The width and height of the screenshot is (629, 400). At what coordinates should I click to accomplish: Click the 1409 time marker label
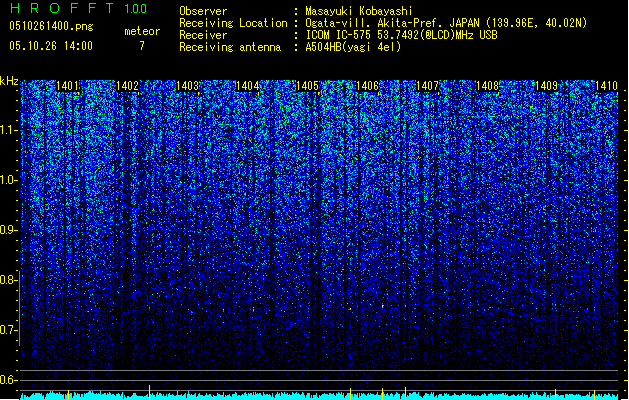(547, 86)
